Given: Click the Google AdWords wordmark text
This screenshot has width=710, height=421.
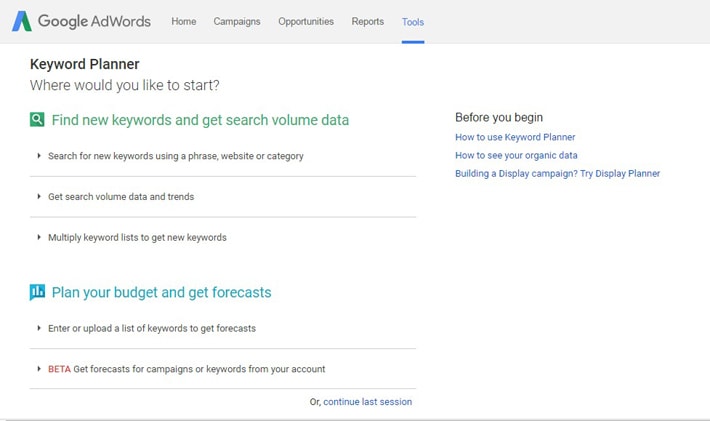Looking at the screenshot, I should pyautogui.click(x=94, y=21).
